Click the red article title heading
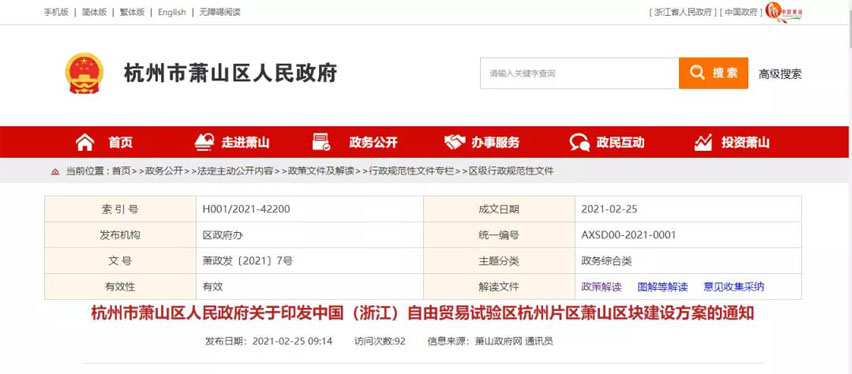852x374 pixels. (422, 313)
